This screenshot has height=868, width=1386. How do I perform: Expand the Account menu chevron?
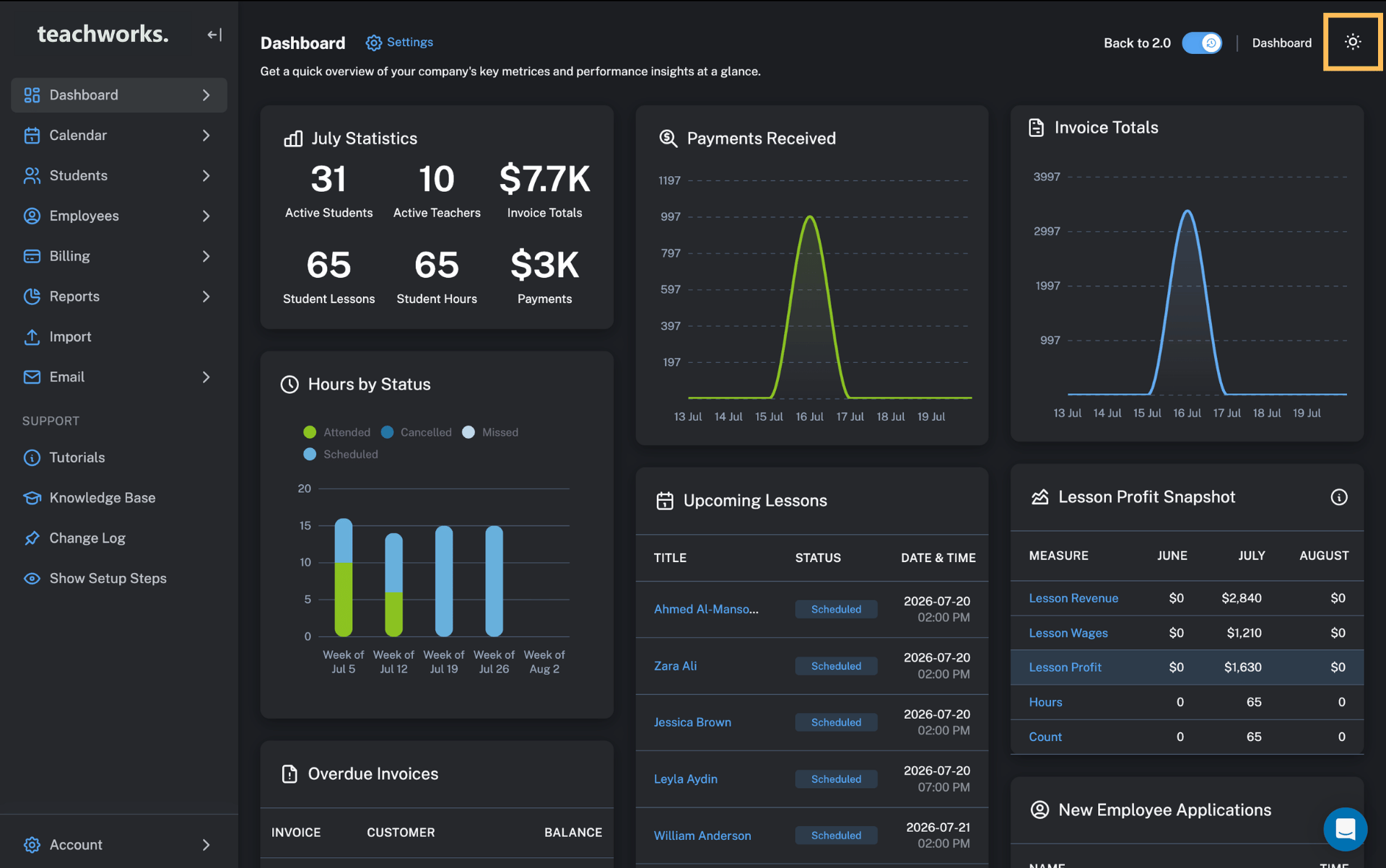tap(206, 845)
